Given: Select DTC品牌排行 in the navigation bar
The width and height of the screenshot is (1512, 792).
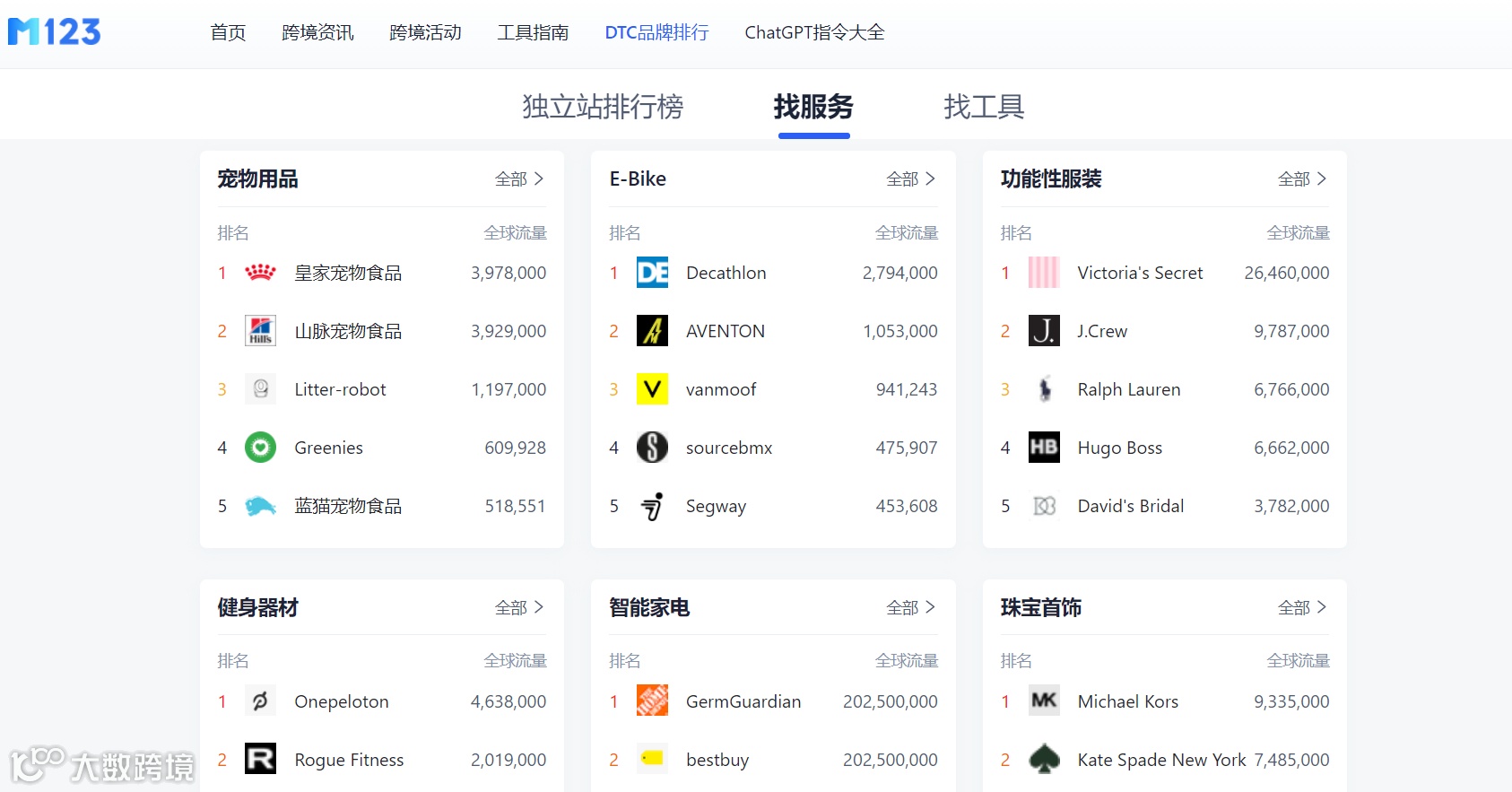Looking at the screenshot, I should (656, 33).
